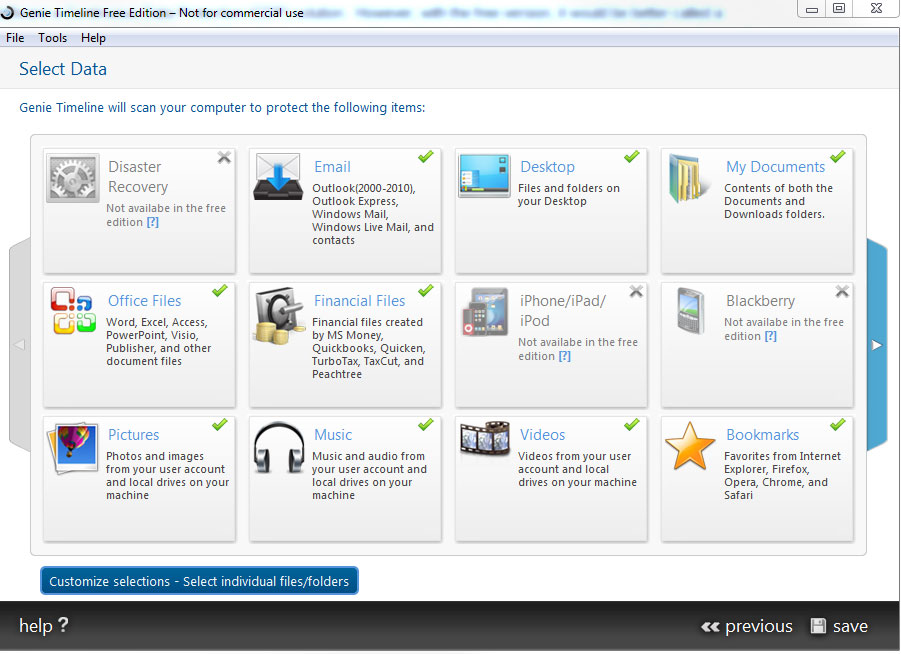Open the Help menu
Image resolution: width=901 pixels, height=654 pixels.
tap(93, 38)
